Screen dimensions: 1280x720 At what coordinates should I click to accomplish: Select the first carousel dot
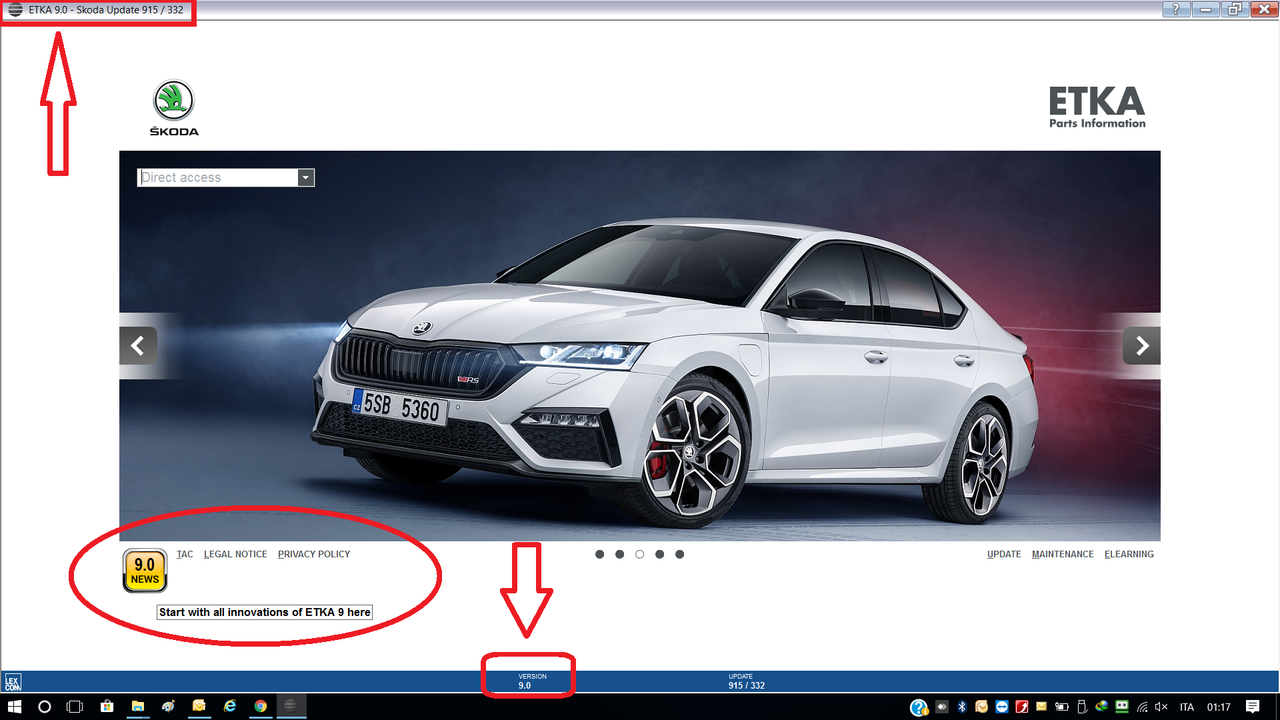coord(599,554)
